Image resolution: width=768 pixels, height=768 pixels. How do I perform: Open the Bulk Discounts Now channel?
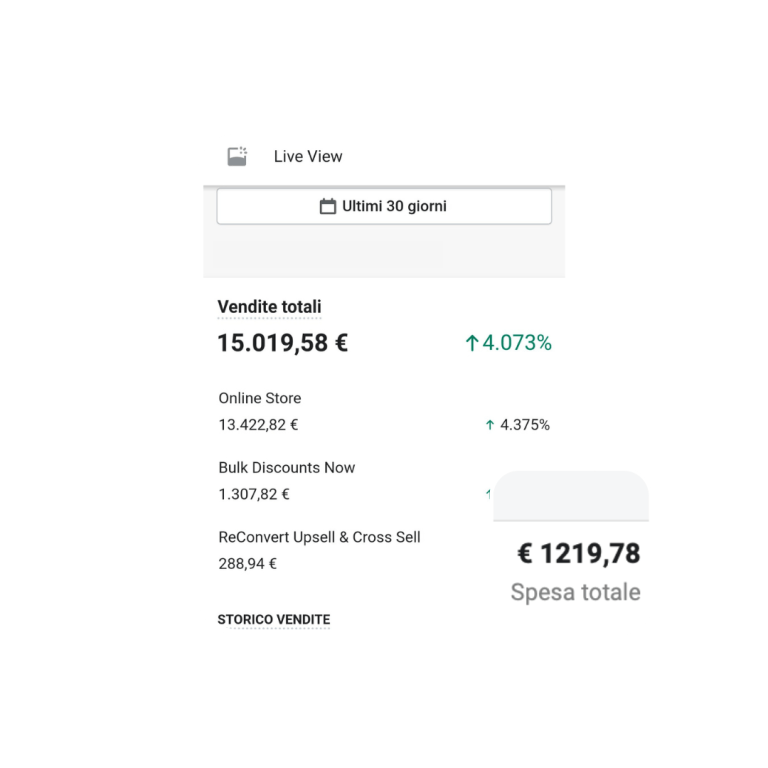tap(286, 467)
